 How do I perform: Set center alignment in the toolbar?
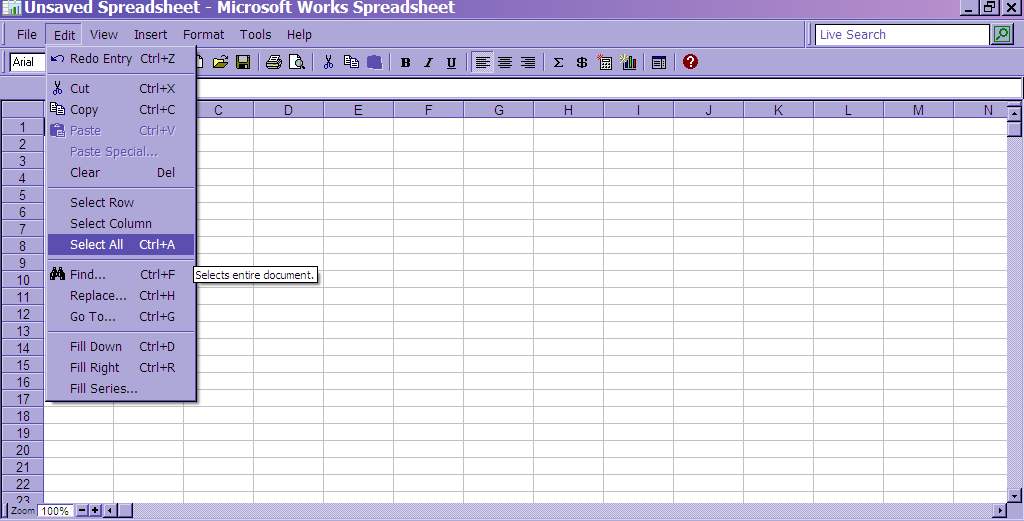505,63
